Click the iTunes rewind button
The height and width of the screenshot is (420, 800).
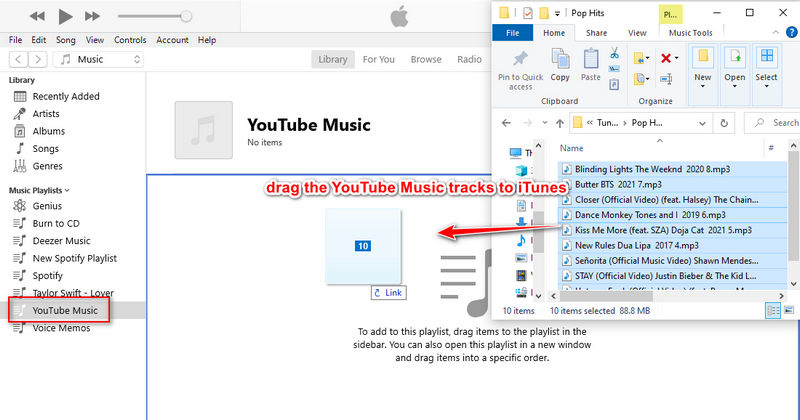click(x=37, y=16)
